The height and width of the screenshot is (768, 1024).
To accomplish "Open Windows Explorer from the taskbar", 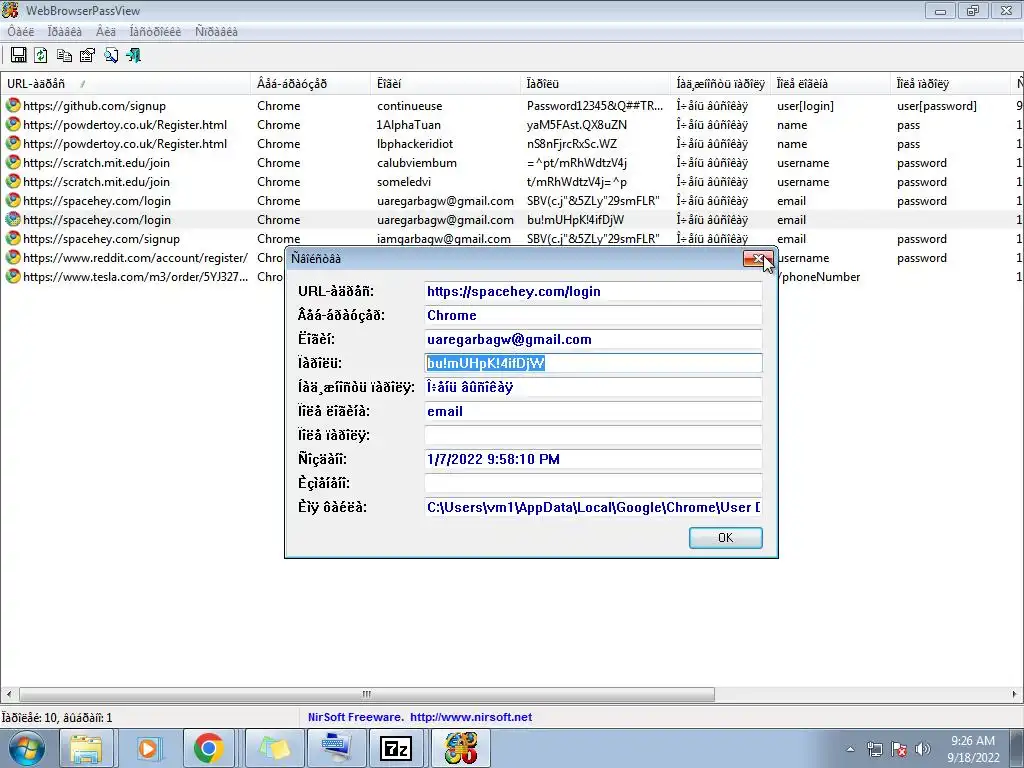I will click(86, 748).
